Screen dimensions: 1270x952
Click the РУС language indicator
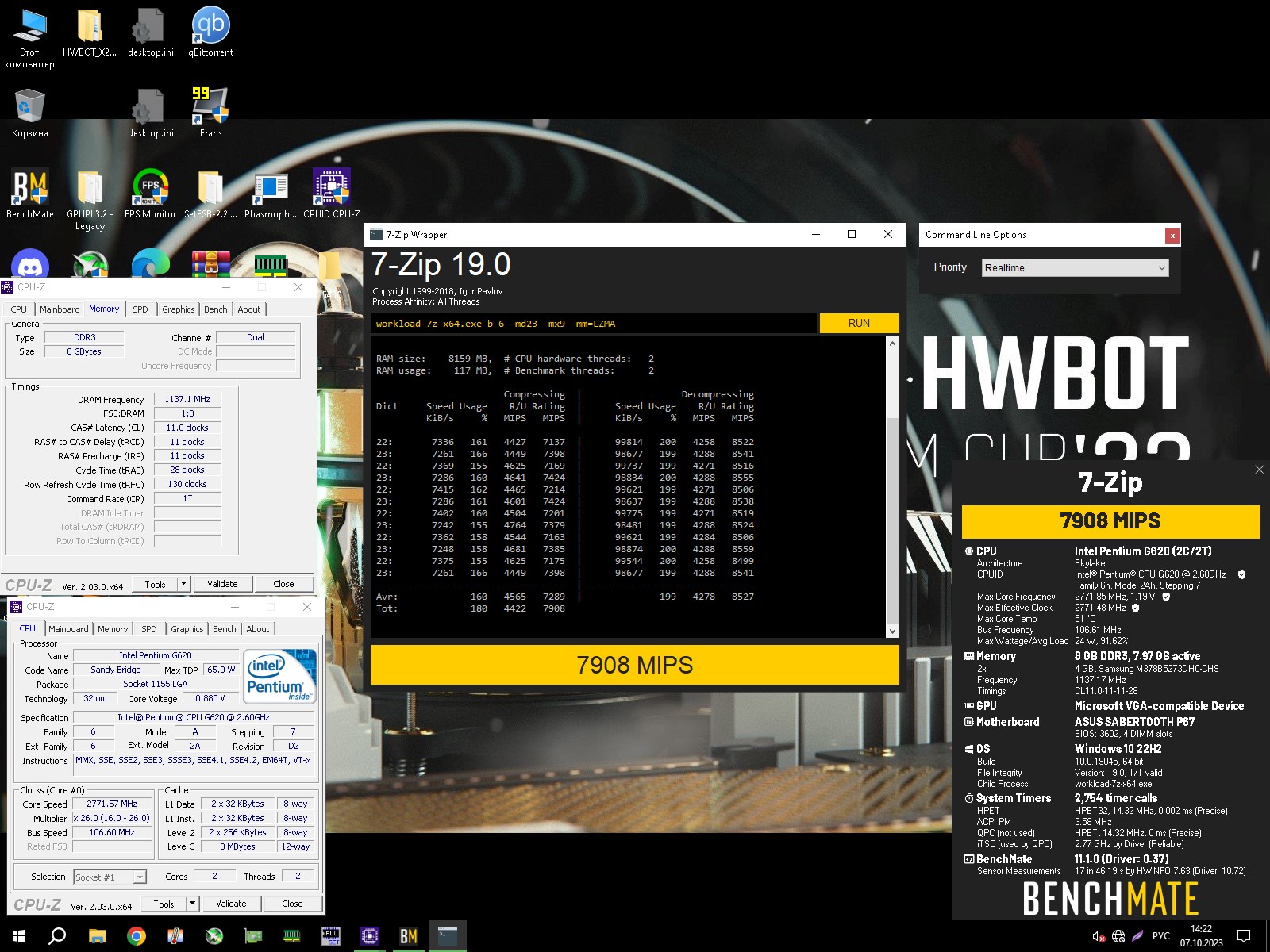[x=1160, y=936]
